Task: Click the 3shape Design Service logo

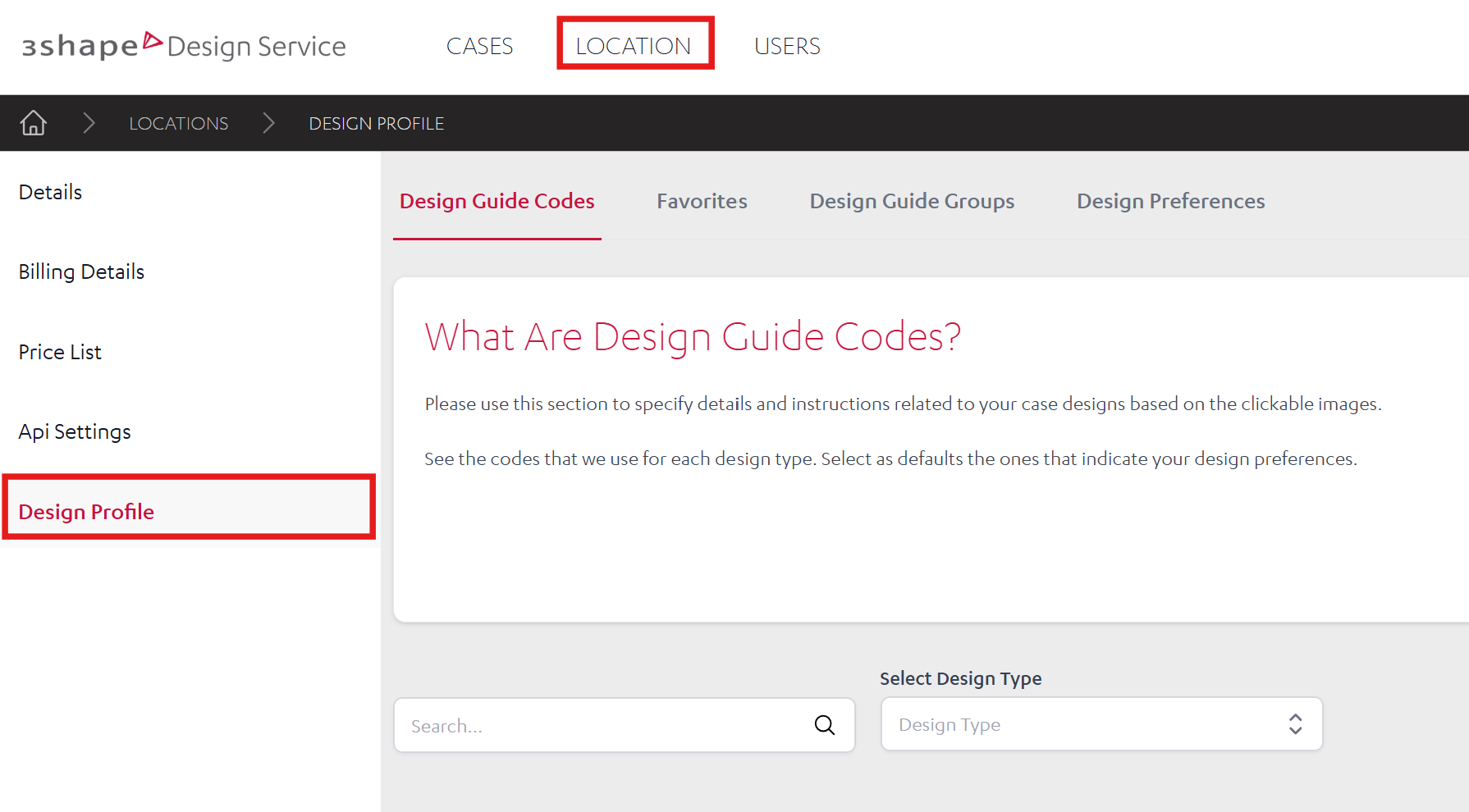Action: [x=184, y=45]
